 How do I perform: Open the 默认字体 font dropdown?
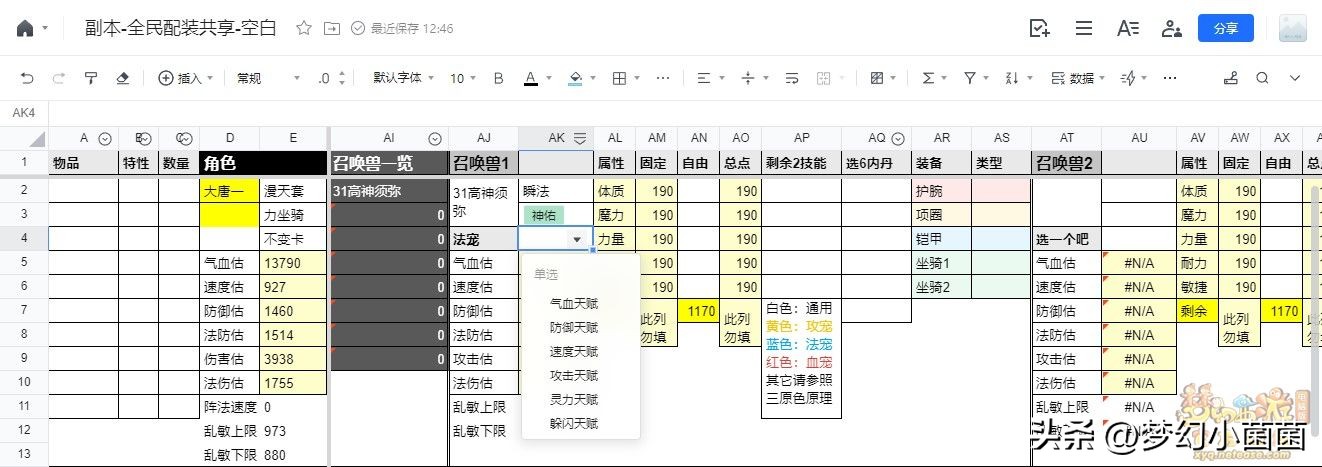[x=404, y=78]
